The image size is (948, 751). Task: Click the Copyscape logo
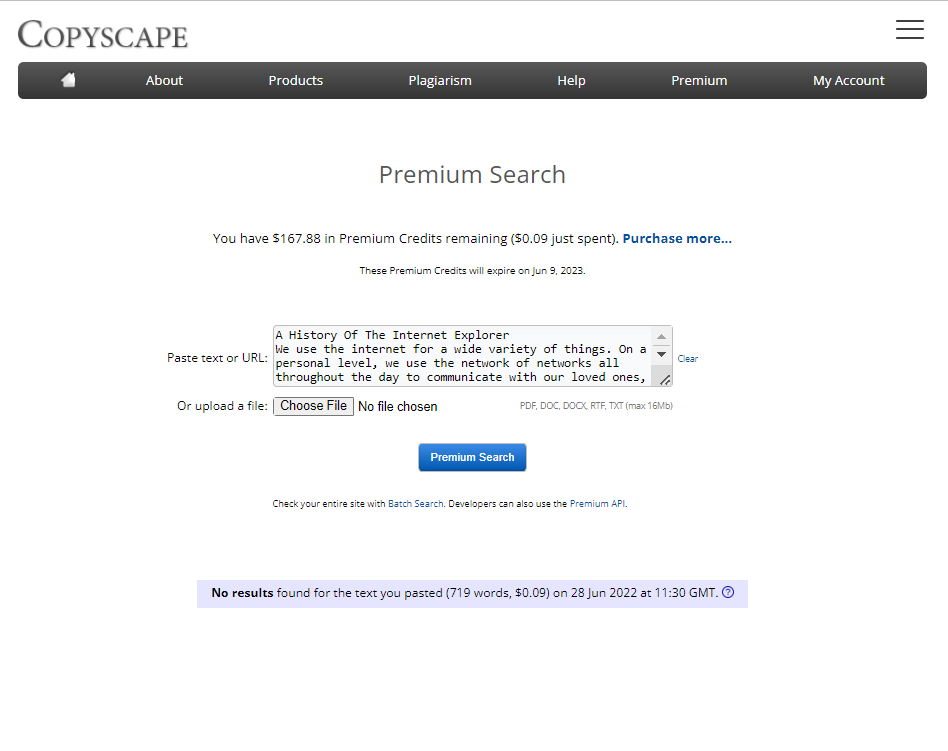(103, 34)
